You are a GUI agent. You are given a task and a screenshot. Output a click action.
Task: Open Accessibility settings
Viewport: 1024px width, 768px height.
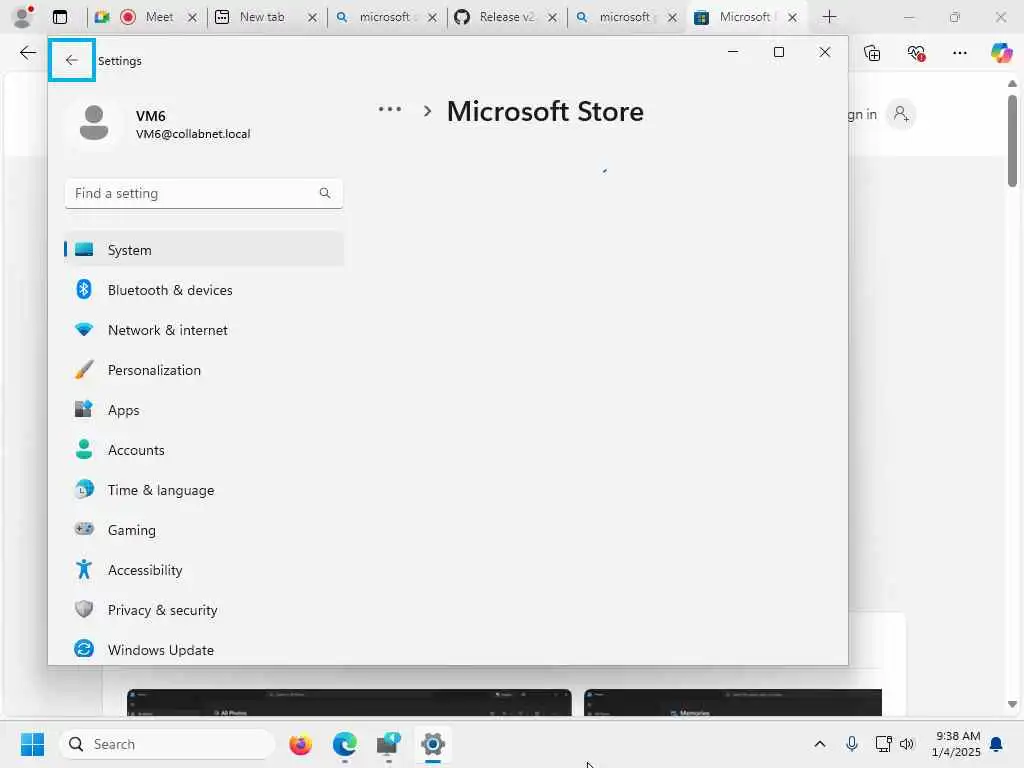coord(204,570)
